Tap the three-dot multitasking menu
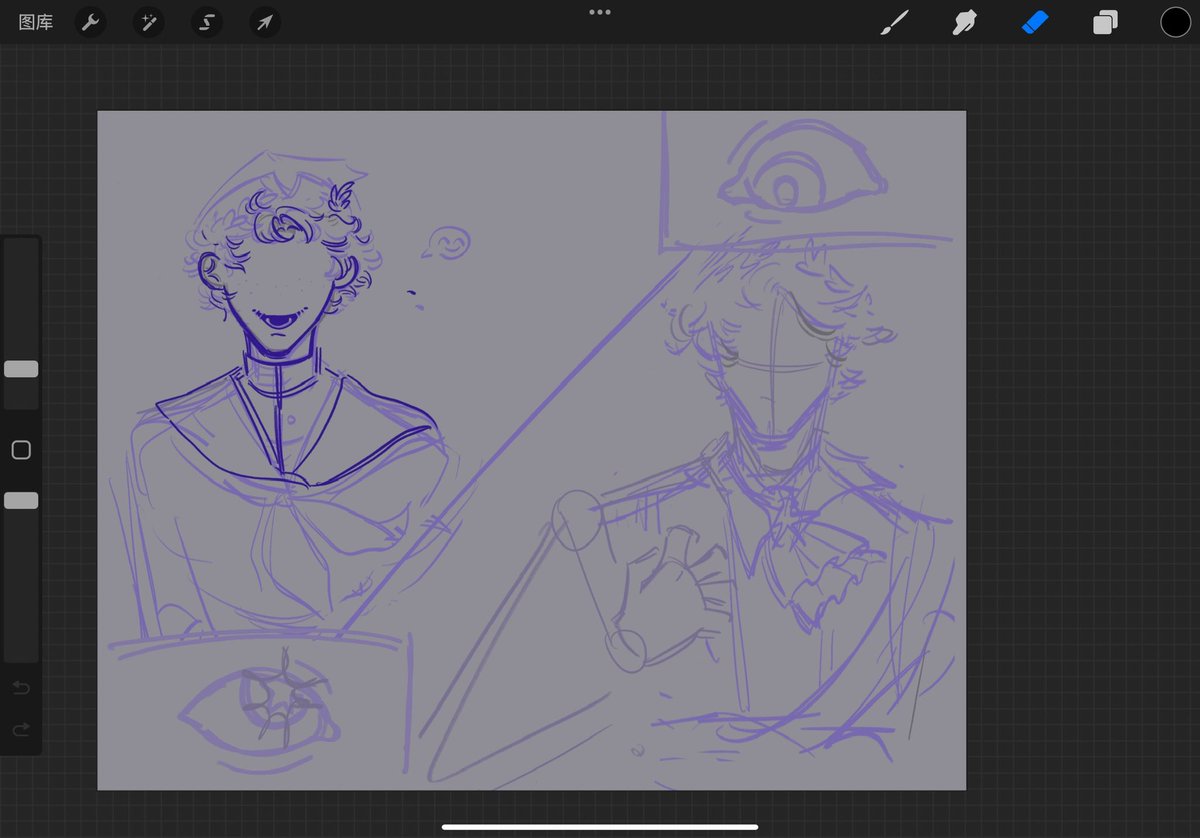 tap(600, 12)
